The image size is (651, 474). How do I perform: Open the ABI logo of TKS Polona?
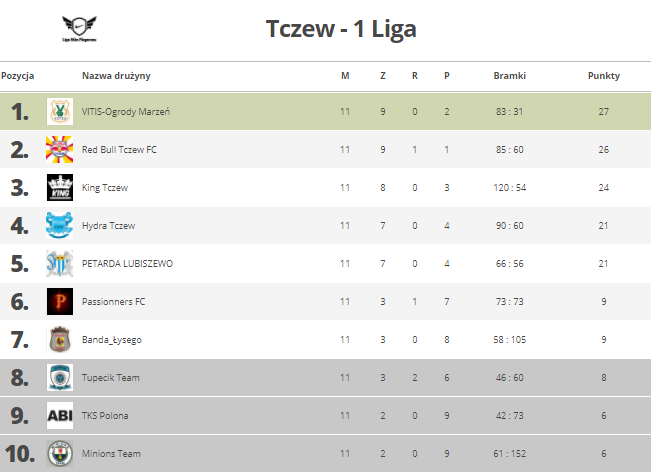(60, 415)
